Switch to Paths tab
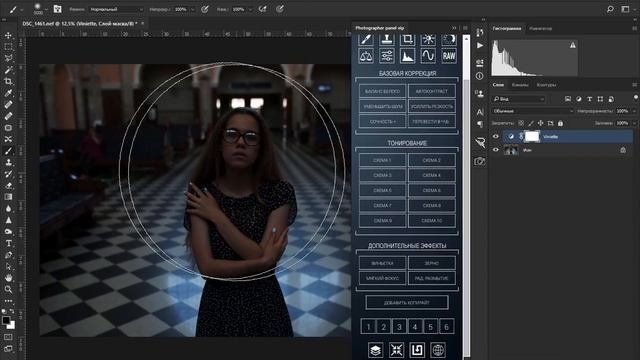Screen dimensions: 640x360 [x=546, y=85]
